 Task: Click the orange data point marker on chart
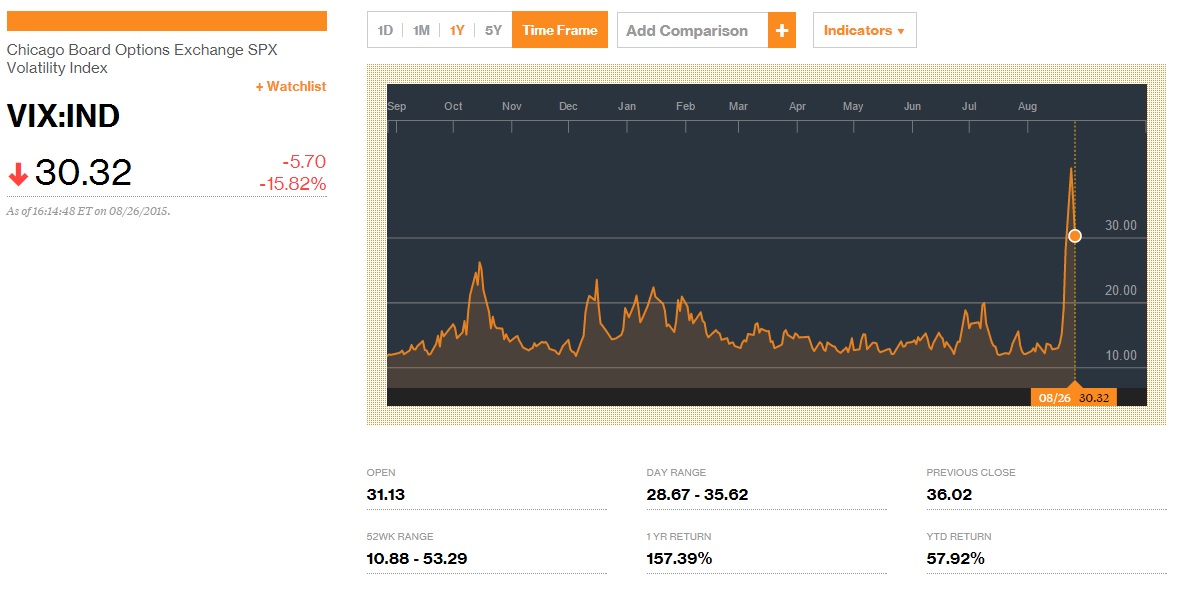coord(1075,236)
